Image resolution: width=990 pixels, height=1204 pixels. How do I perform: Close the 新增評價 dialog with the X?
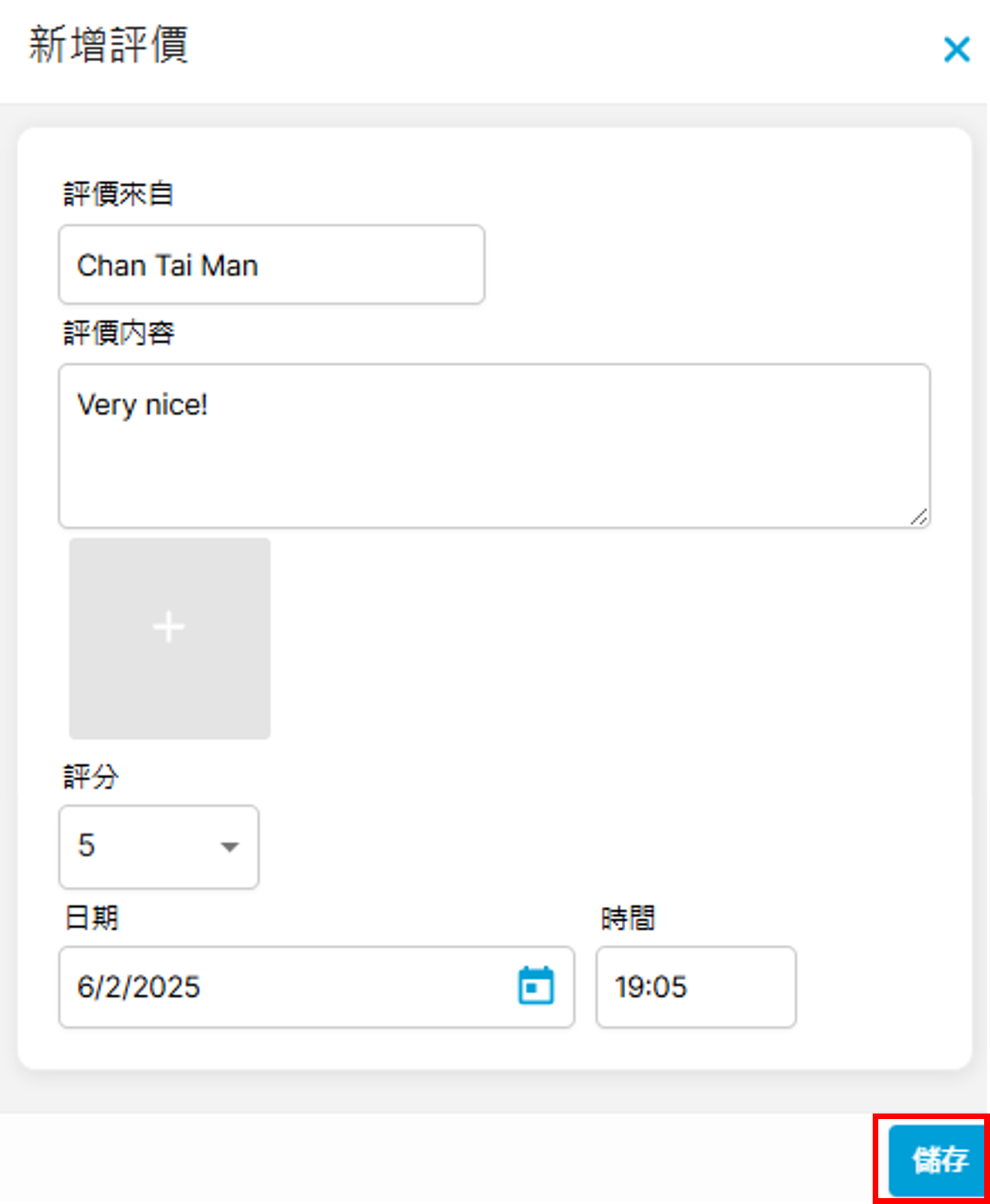coord(956,49)
